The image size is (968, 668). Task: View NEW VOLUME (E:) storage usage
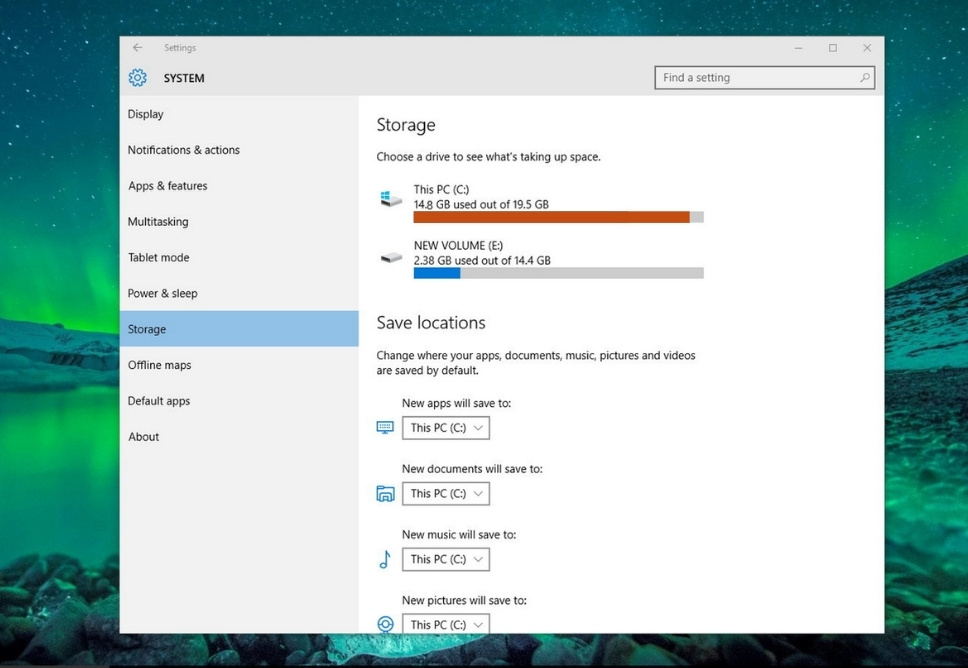[x=482, y=253]
